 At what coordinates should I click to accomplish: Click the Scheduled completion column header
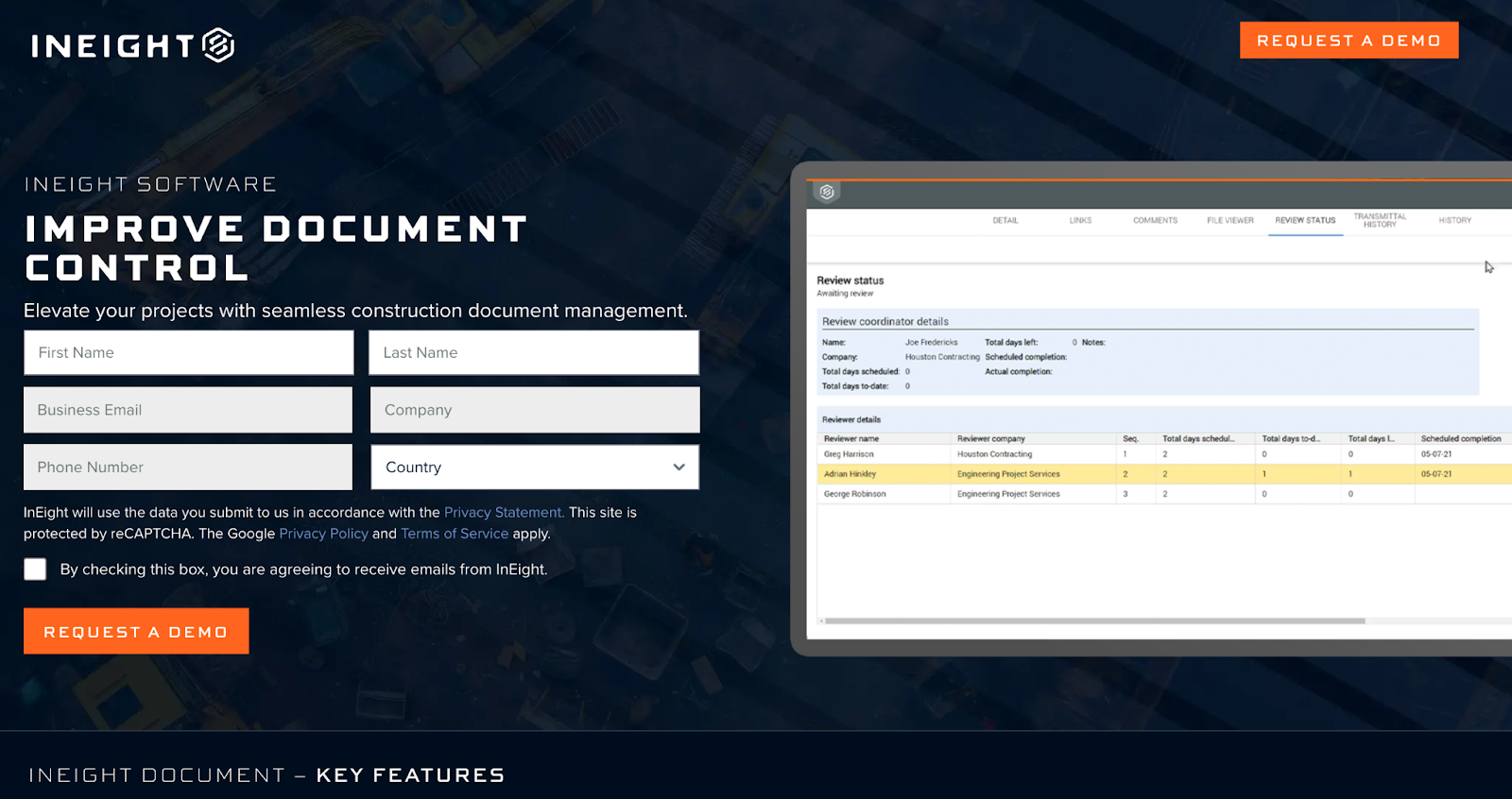pyautogui.click(x=1461, y=438)
